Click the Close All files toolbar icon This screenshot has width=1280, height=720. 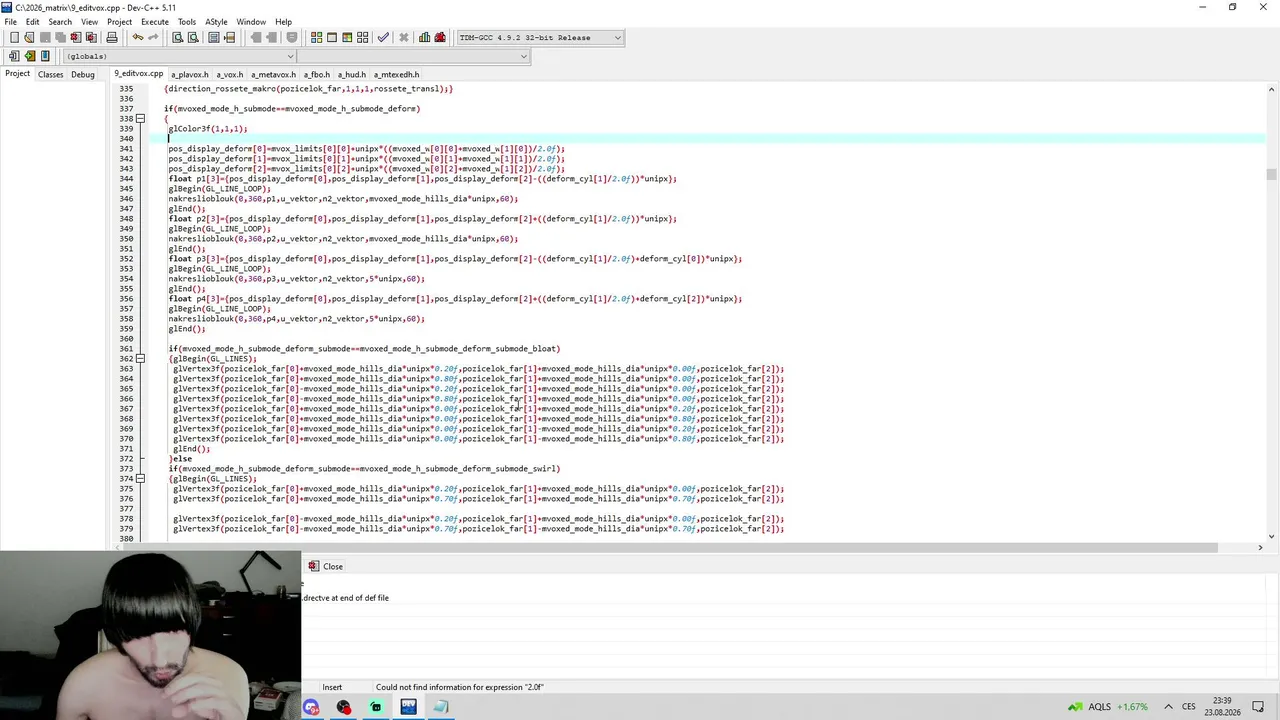tap(91, 38)
